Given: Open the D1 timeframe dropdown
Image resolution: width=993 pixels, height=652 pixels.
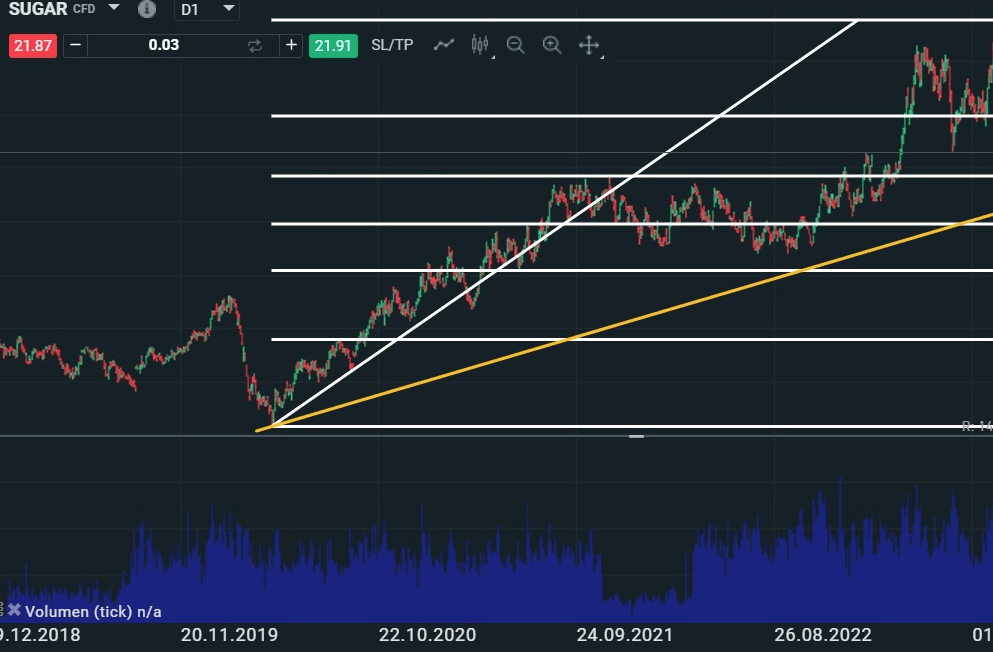Looking at the screenshot, I should coord(207,9).
